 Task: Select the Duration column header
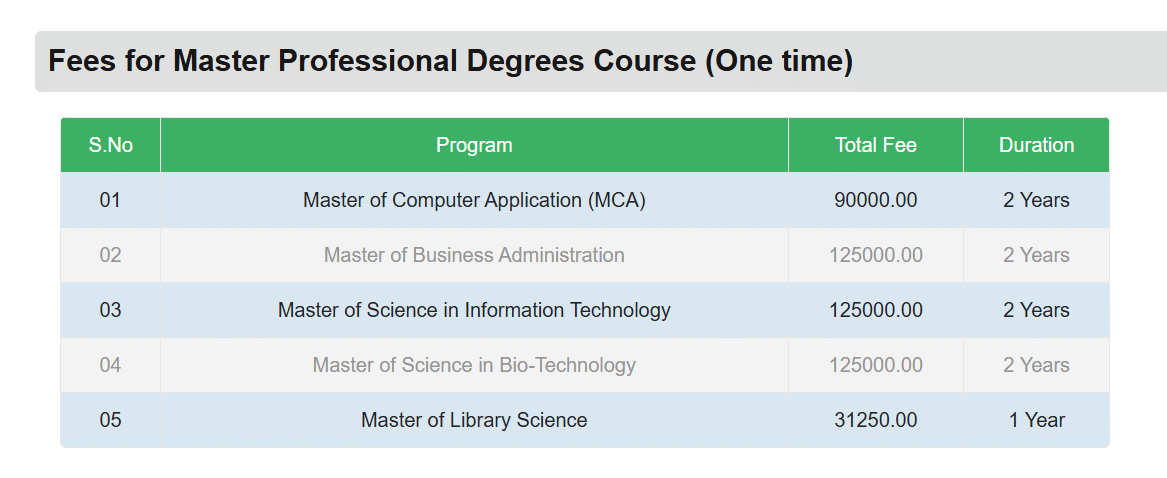tap(1036, 145)
